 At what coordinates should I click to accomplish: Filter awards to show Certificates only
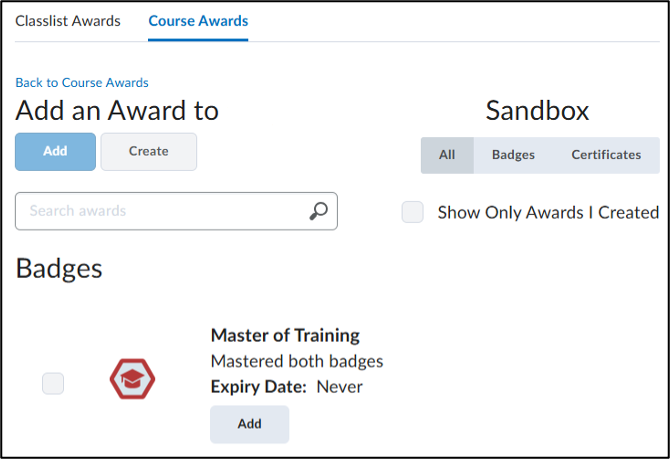click(x=606, y=155)
